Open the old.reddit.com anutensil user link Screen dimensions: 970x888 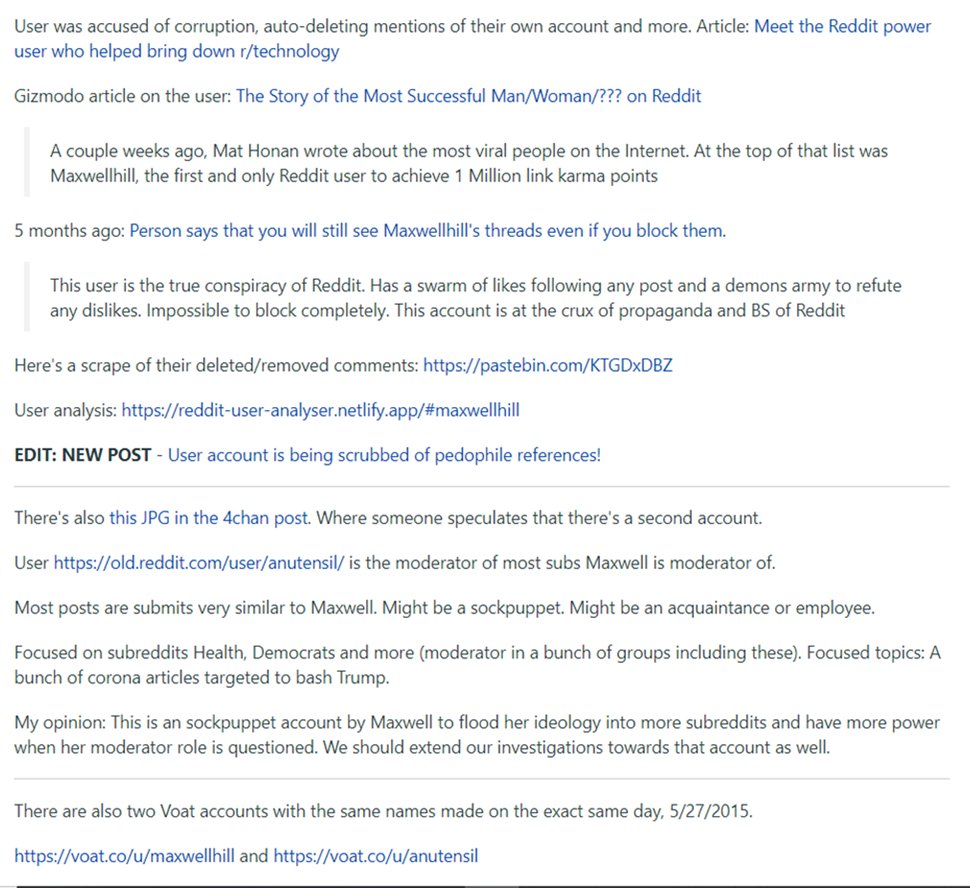click(199, 562)
